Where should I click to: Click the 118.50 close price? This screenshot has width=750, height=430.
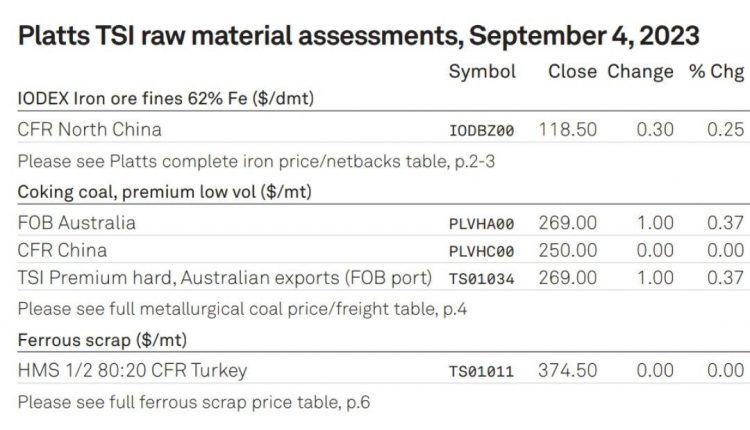point(568,130)
